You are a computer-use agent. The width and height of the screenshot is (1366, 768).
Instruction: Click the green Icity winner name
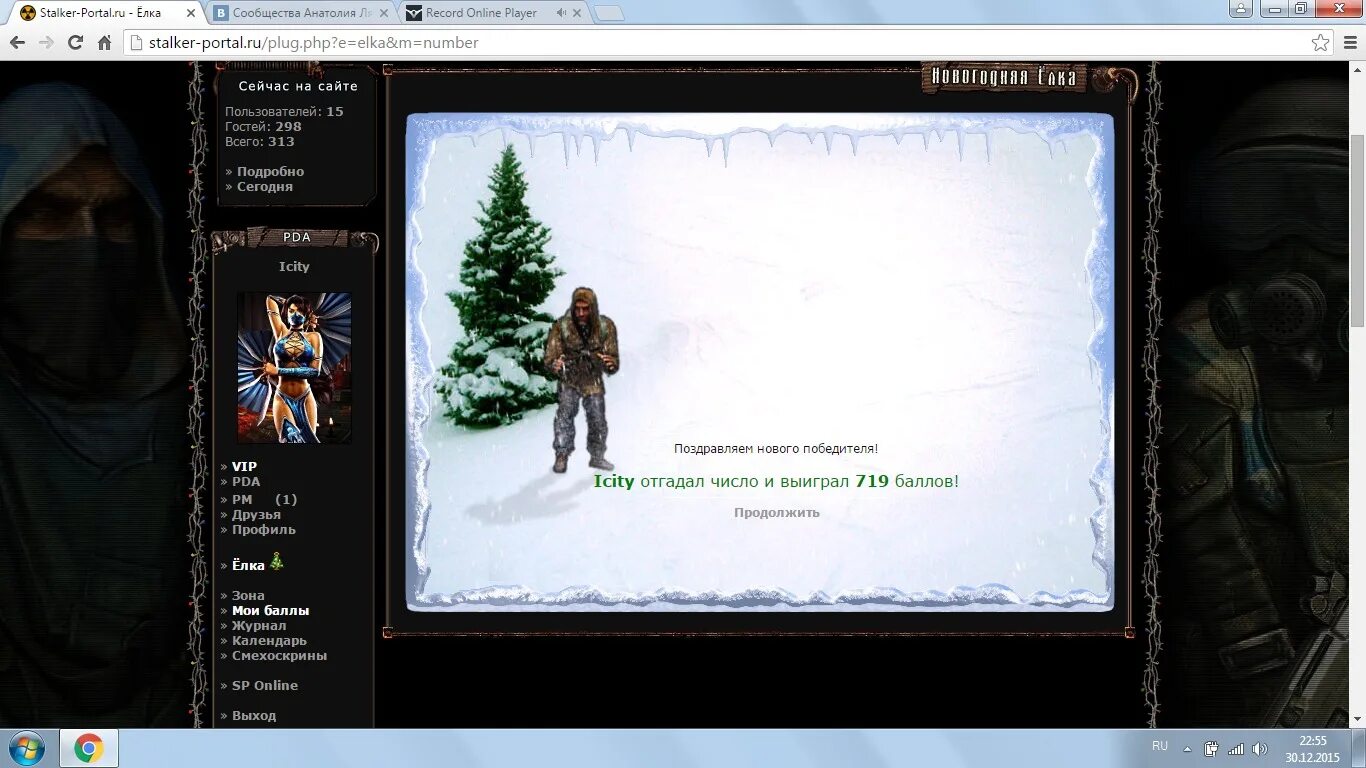pos(614,481)
